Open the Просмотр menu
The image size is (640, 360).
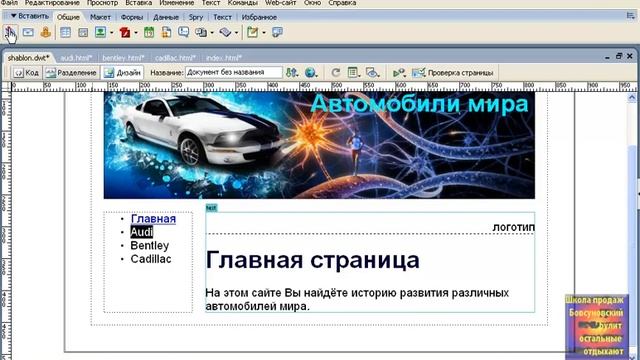tap(102, 3)
